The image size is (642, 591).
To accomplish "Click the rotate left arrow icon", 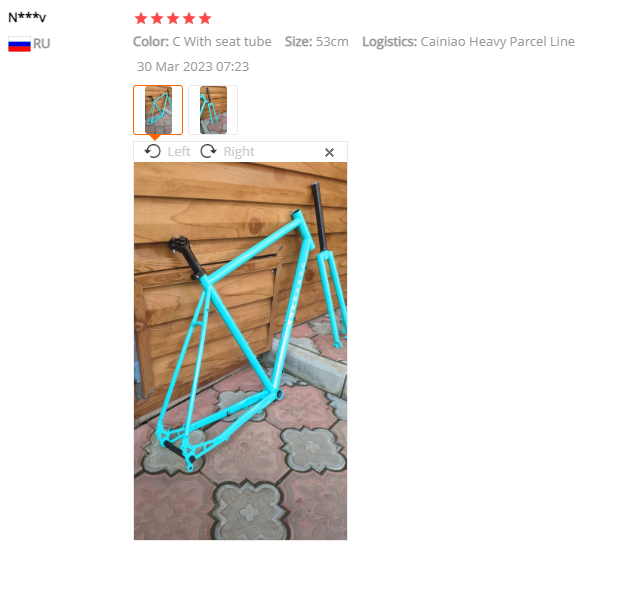I will click(x=153, y=152).
